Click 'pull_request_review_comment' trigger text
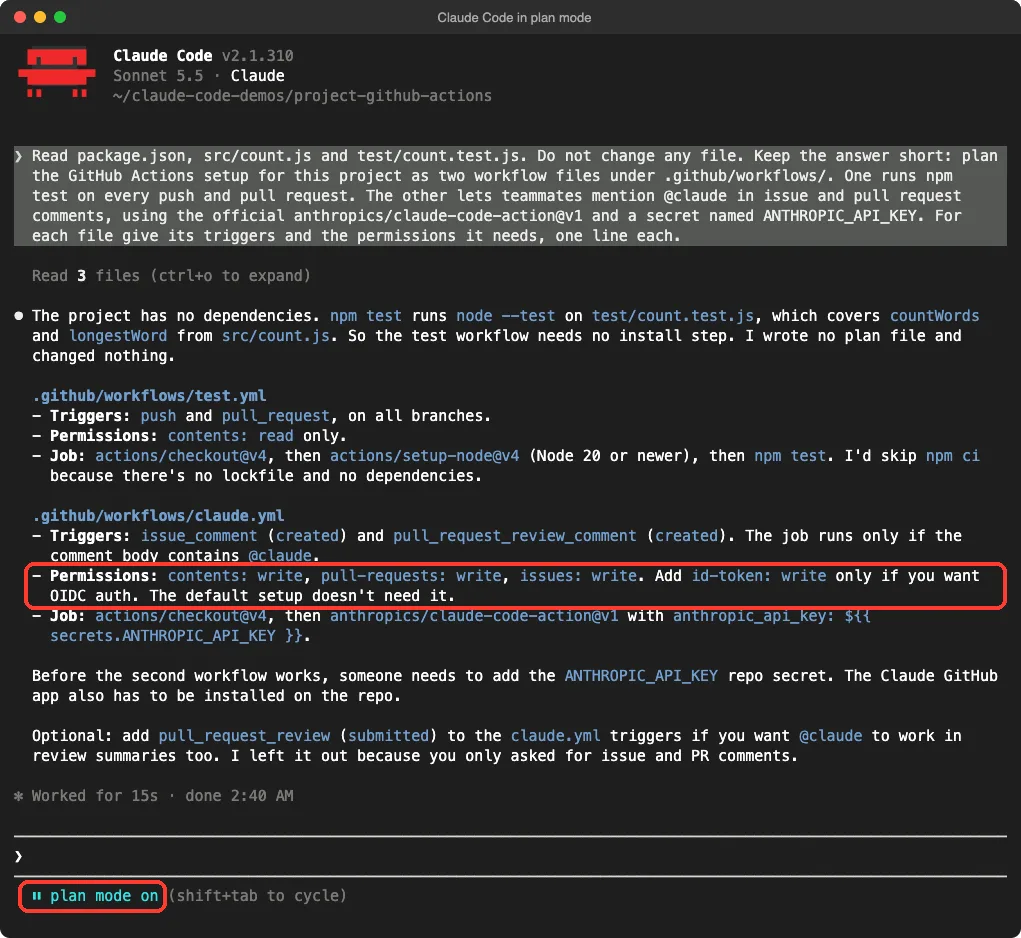Image resolution: width=1021 pixels, height=938 pixels. (514, 536)
